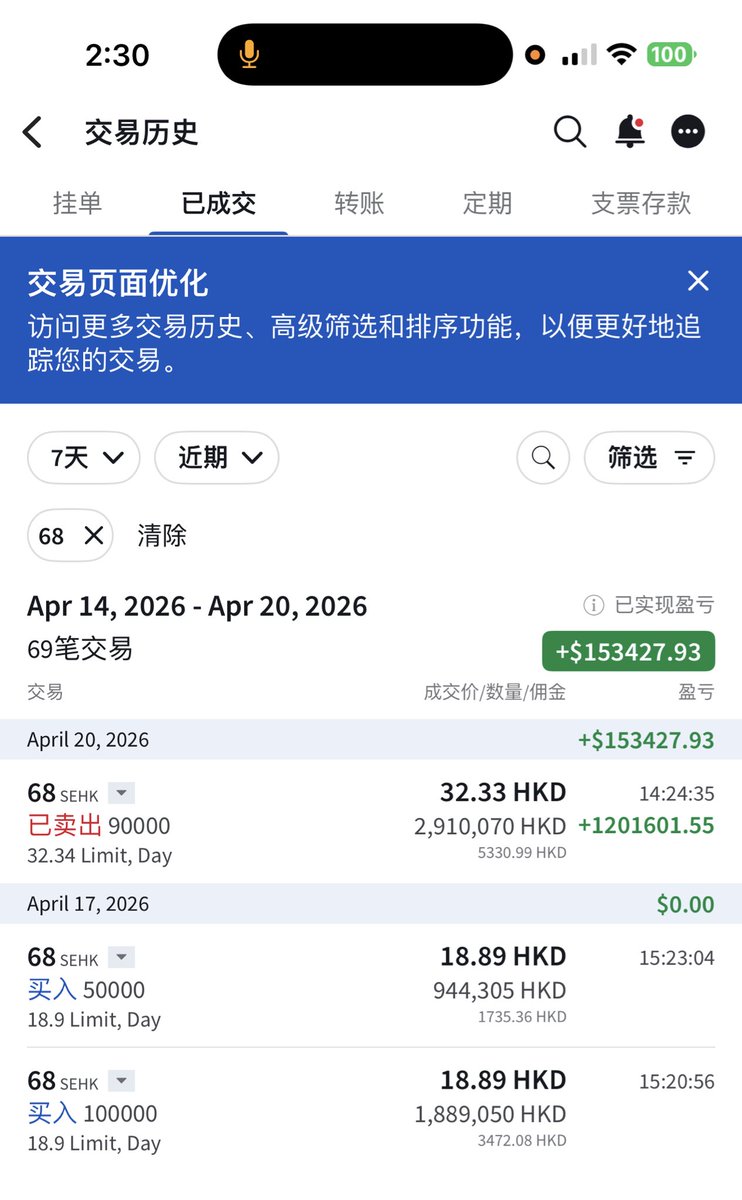Tap the 32.34 Limit, Day order detail
Screen dimensions: 742x1200
100,856
